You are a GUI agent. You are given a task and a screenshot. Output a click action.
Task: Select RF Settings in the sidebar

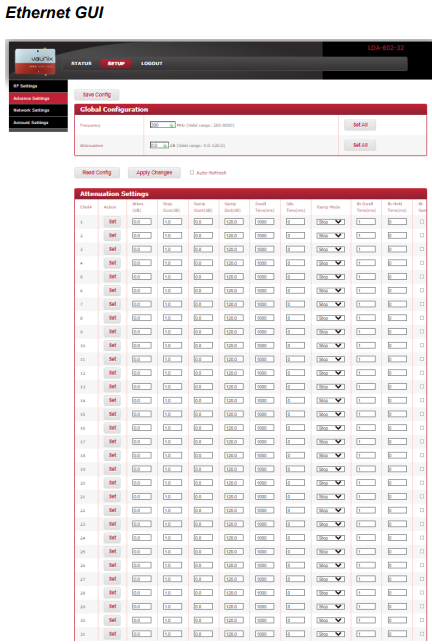tap(38, 86)
